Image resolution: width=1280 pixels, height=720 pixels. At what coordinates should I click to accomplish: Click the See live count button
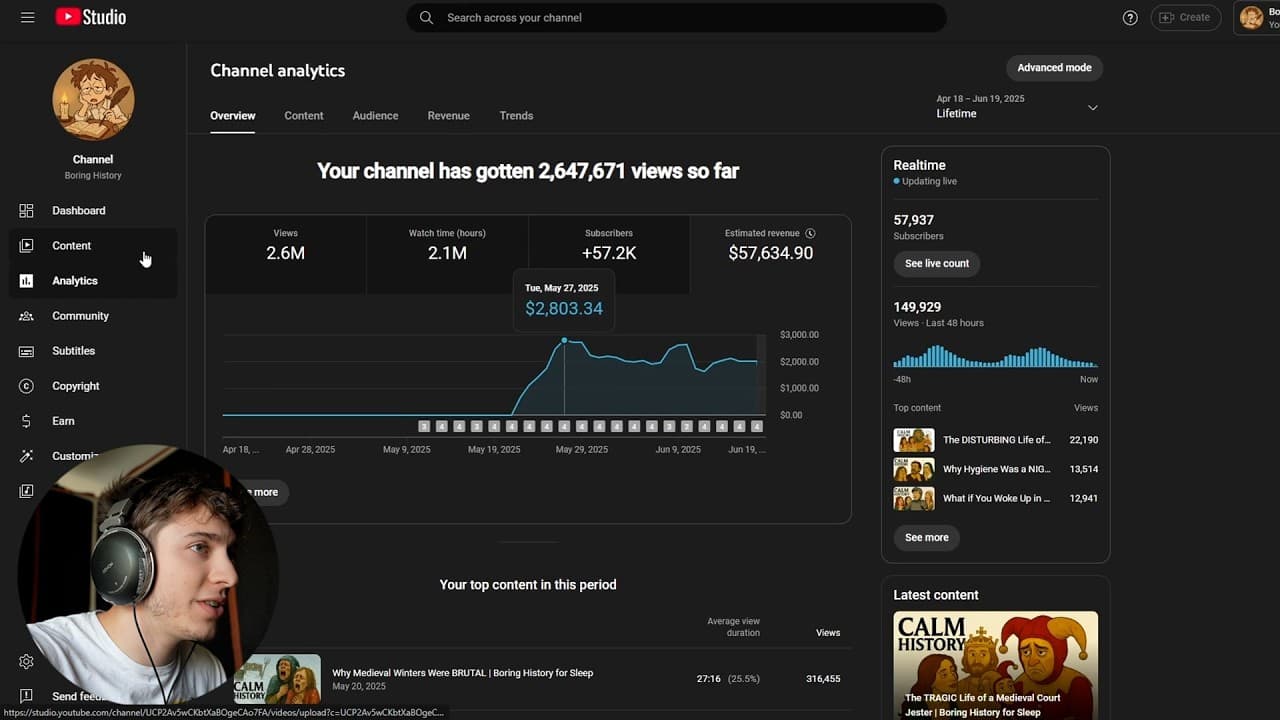(x=937, y=264)
